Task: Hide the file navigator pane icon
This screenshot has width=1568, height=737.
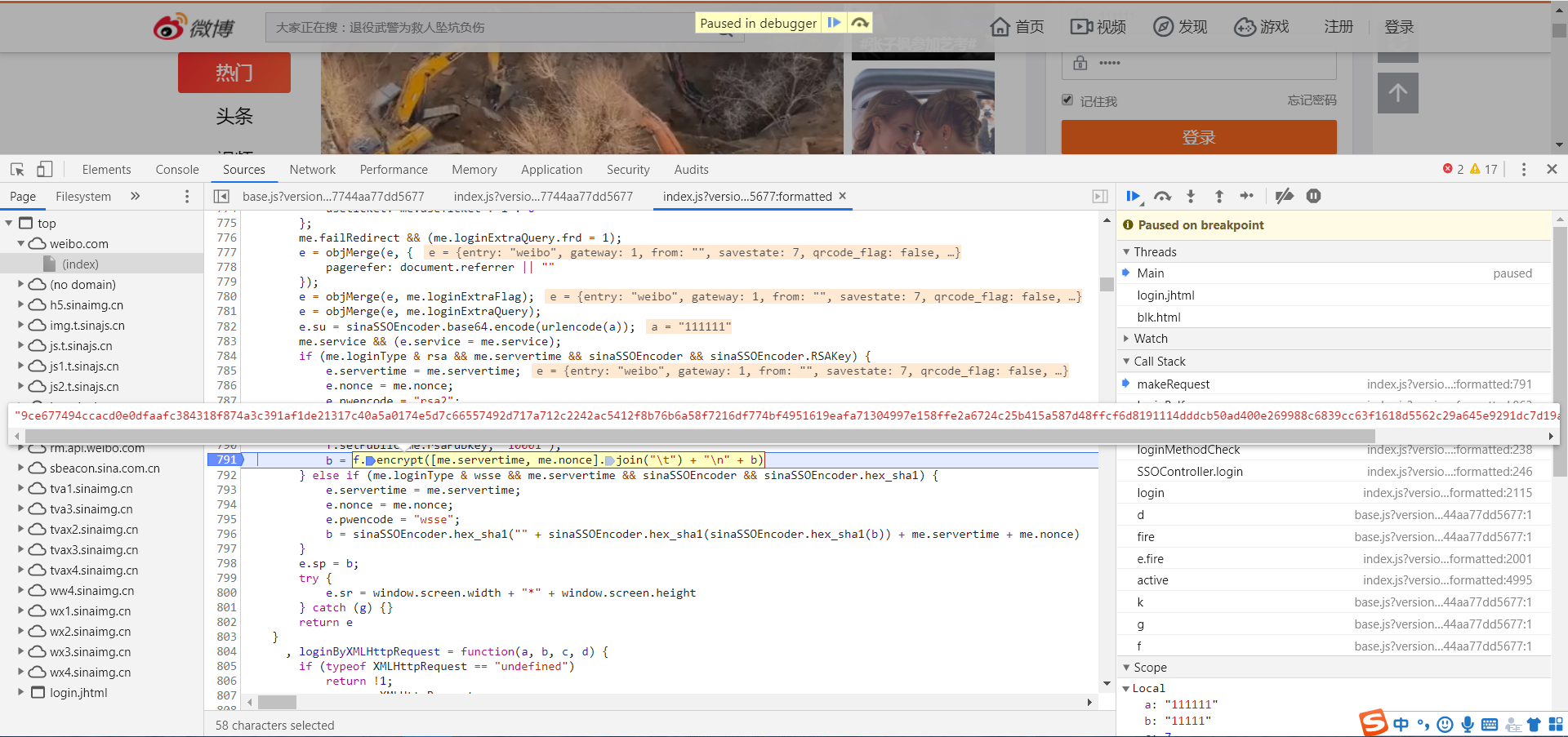Action: point(221,197)
